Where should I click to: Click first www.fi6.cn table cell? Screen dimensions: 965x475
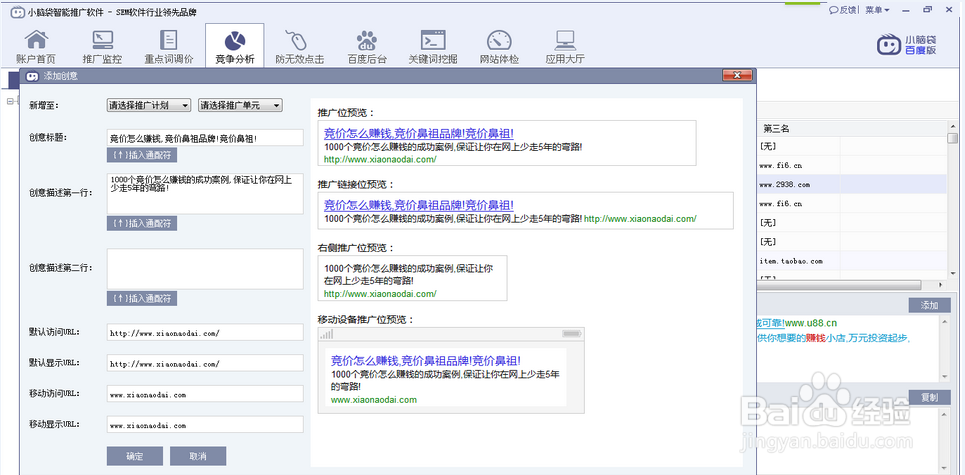click(x=799, y=166)
